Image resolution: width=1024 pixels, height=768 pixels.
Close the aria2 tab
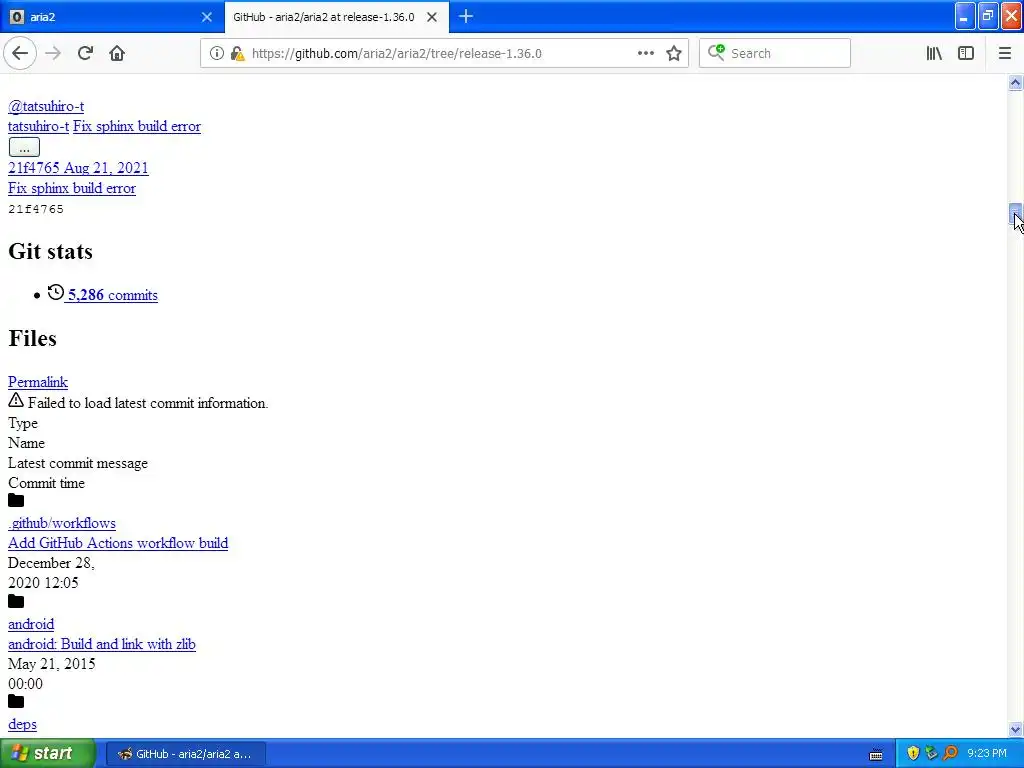pyautogui.click(x=207, y=17)
